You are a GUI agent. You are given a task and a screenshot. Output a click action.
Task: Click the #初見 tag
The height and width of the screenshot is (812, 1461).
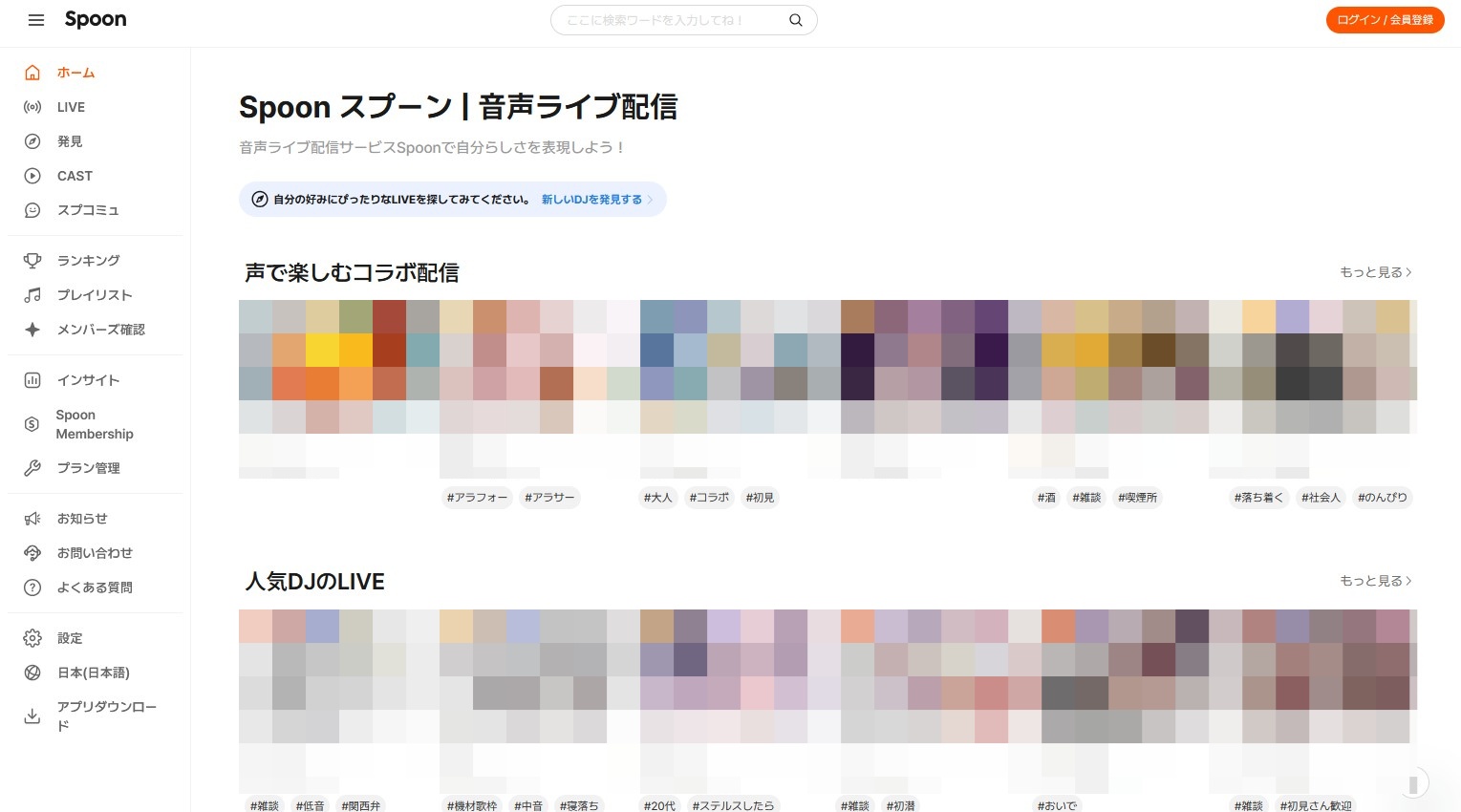click(760, 498)
